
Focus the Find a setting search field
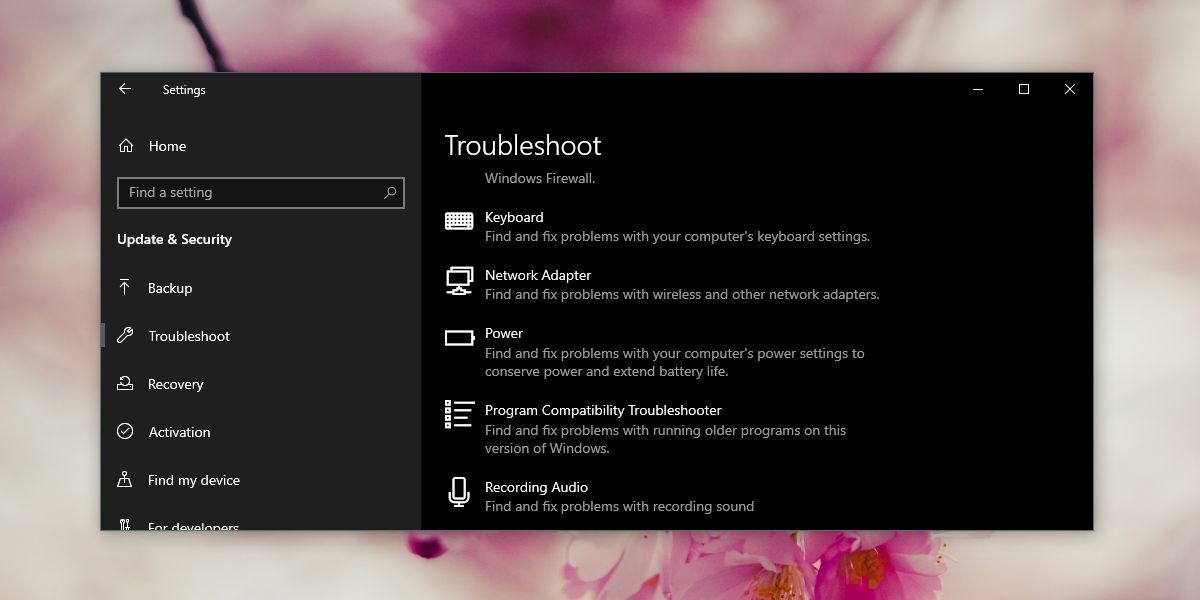[x=250, y=193]
